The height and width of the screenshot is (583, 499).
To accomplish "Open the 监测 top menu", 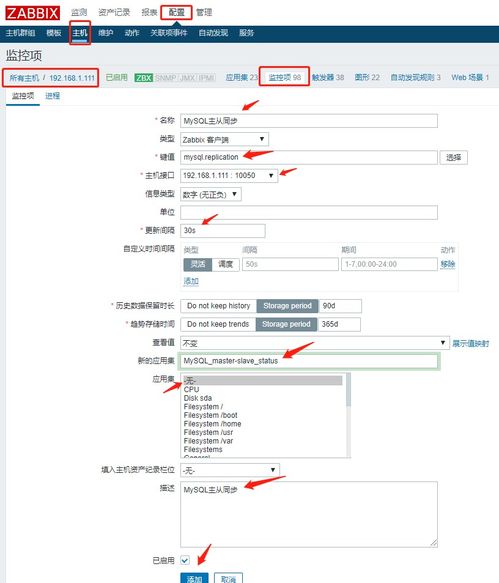I will click(x=79, y=13).
